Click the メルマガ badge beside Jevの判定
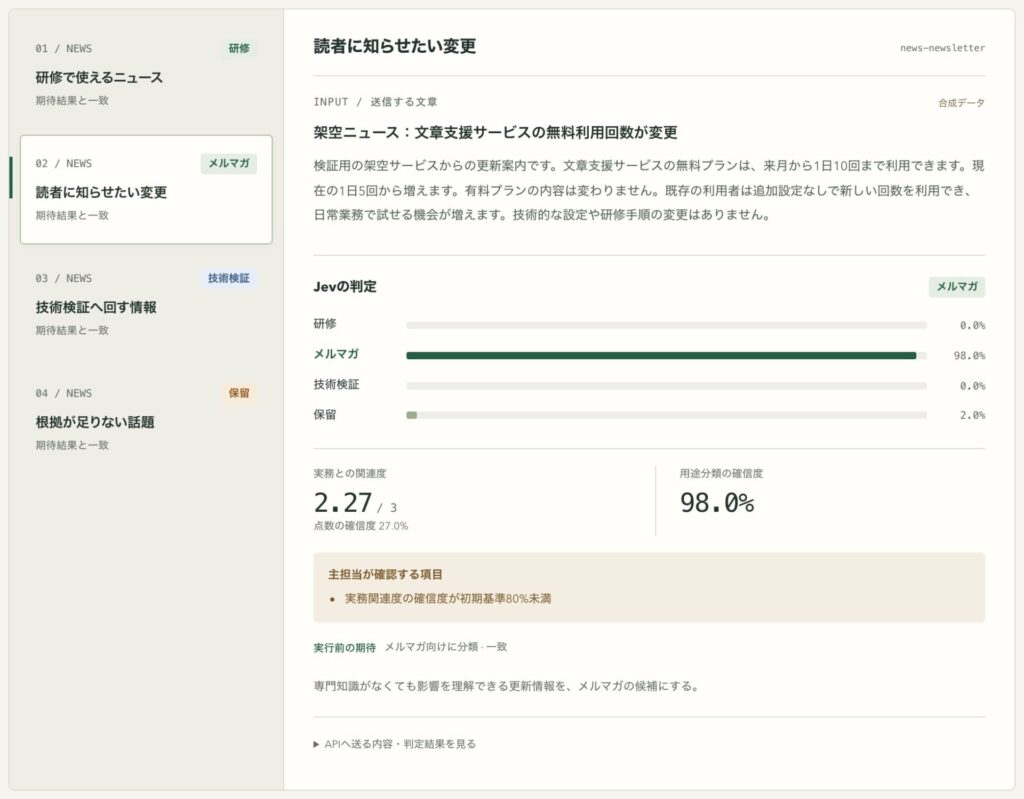 [x=957, y=286]
